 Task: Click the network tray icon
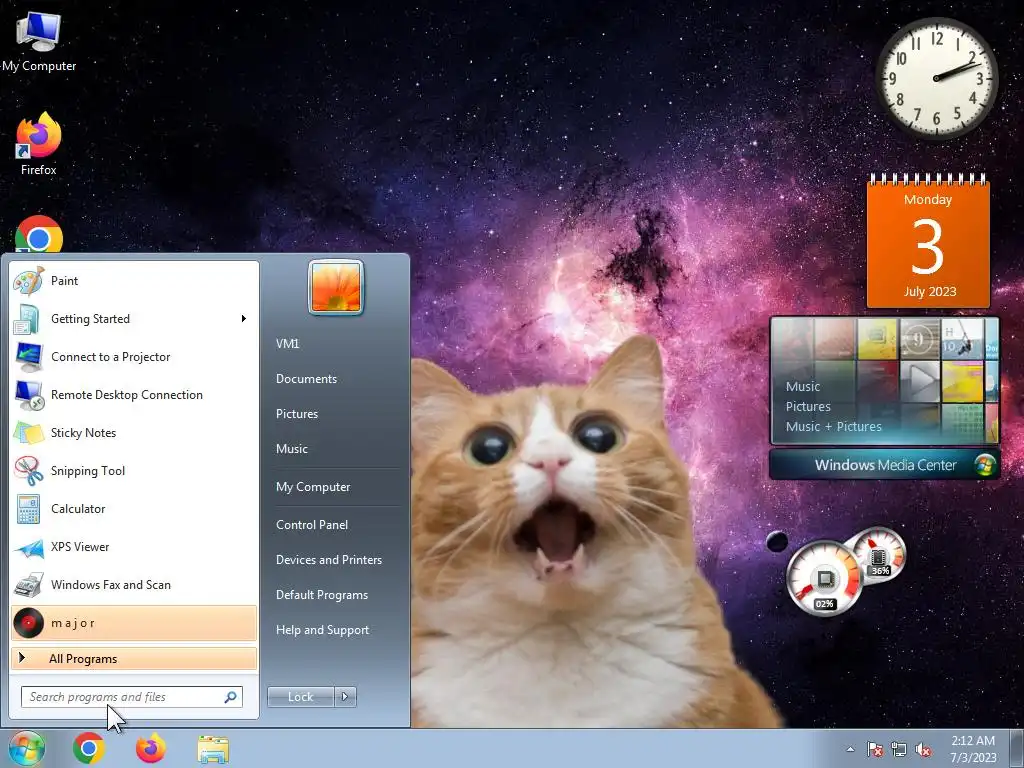(x=899, y=749)
